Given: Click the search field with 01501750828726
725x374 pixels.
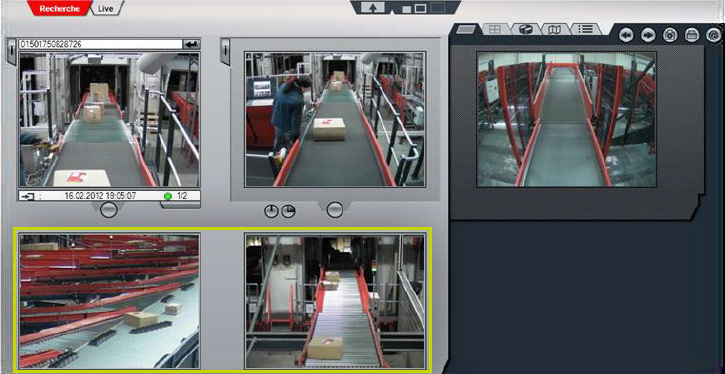Looking at the screenshot, I should pos(100,44).
